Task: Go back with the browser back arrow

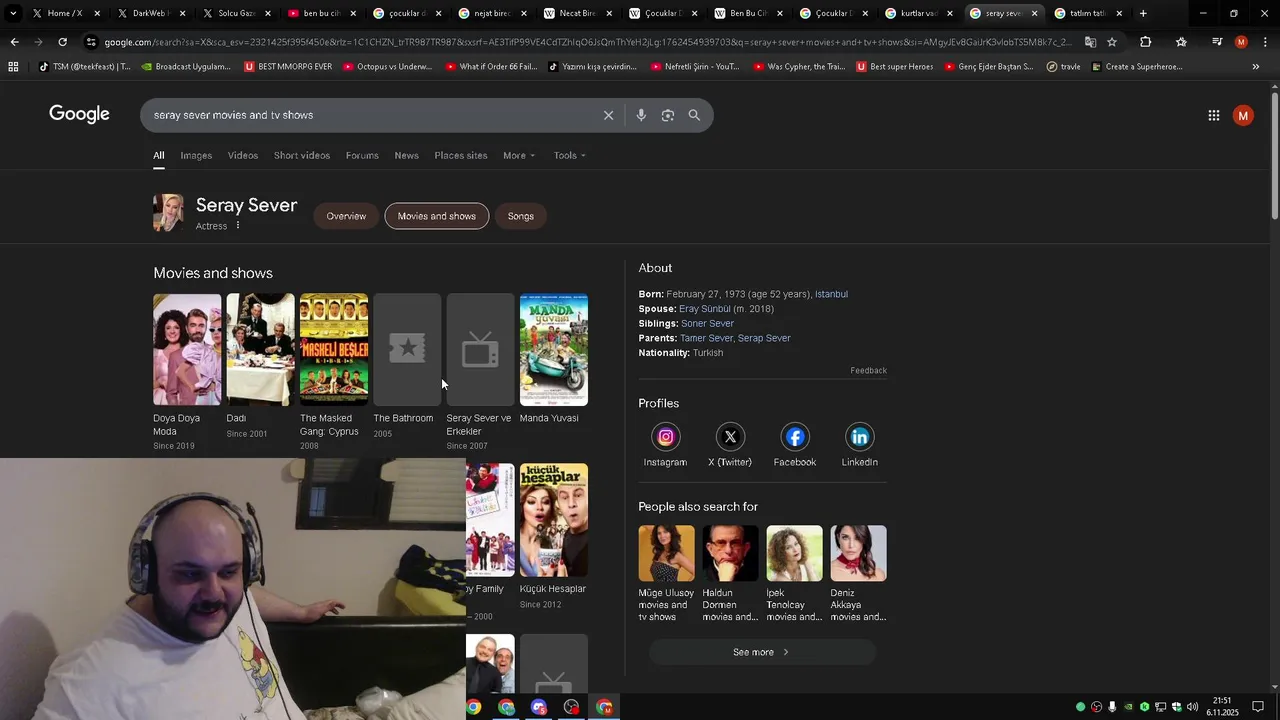Action: tap(14, 42)
